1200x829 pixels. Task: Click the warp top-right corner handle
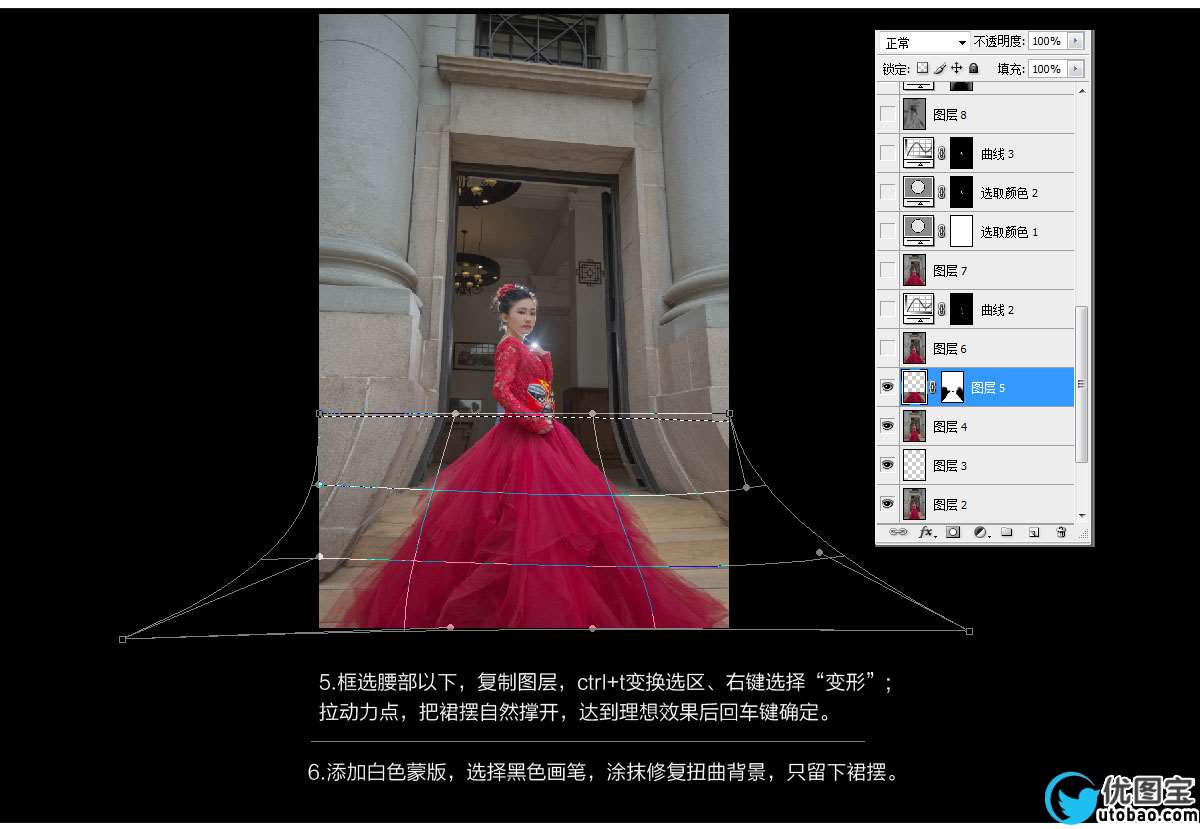click(729, 412)
